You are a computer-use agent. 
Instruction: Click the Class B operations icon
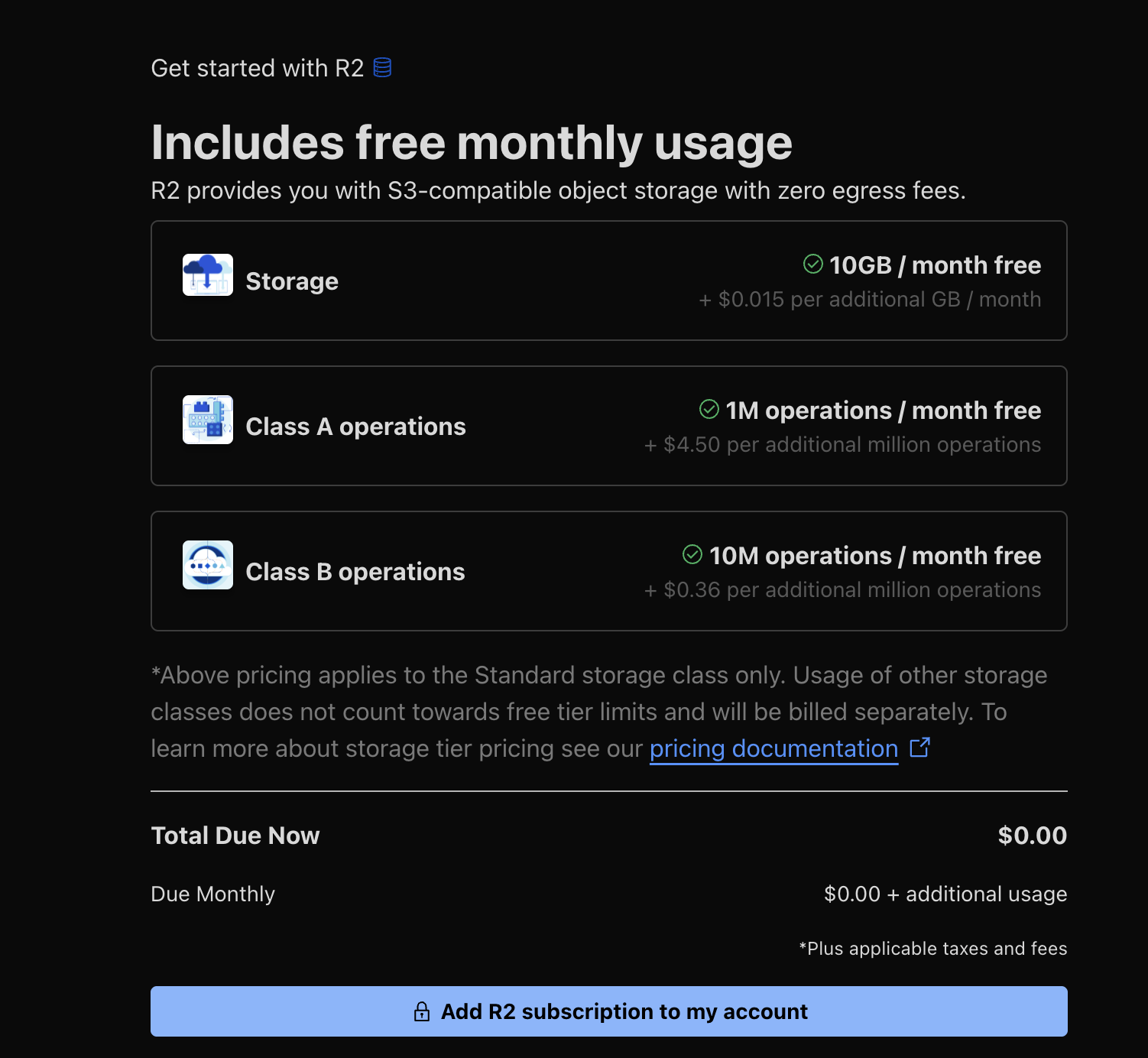(208, 565)
